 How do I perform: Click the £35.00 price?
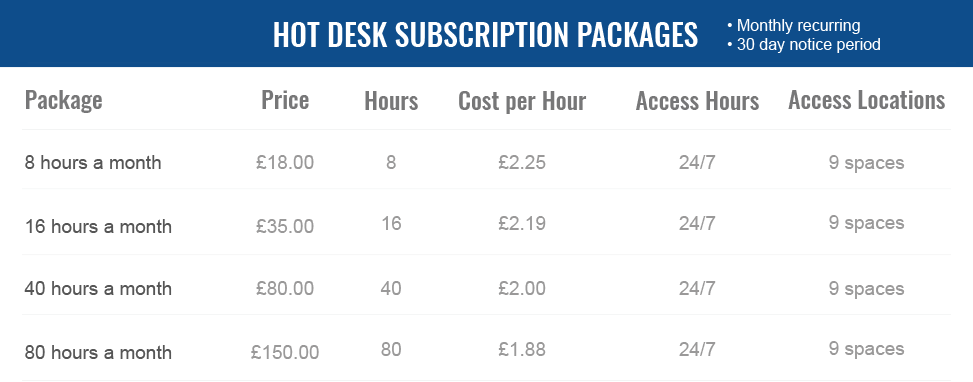[285, 226]
